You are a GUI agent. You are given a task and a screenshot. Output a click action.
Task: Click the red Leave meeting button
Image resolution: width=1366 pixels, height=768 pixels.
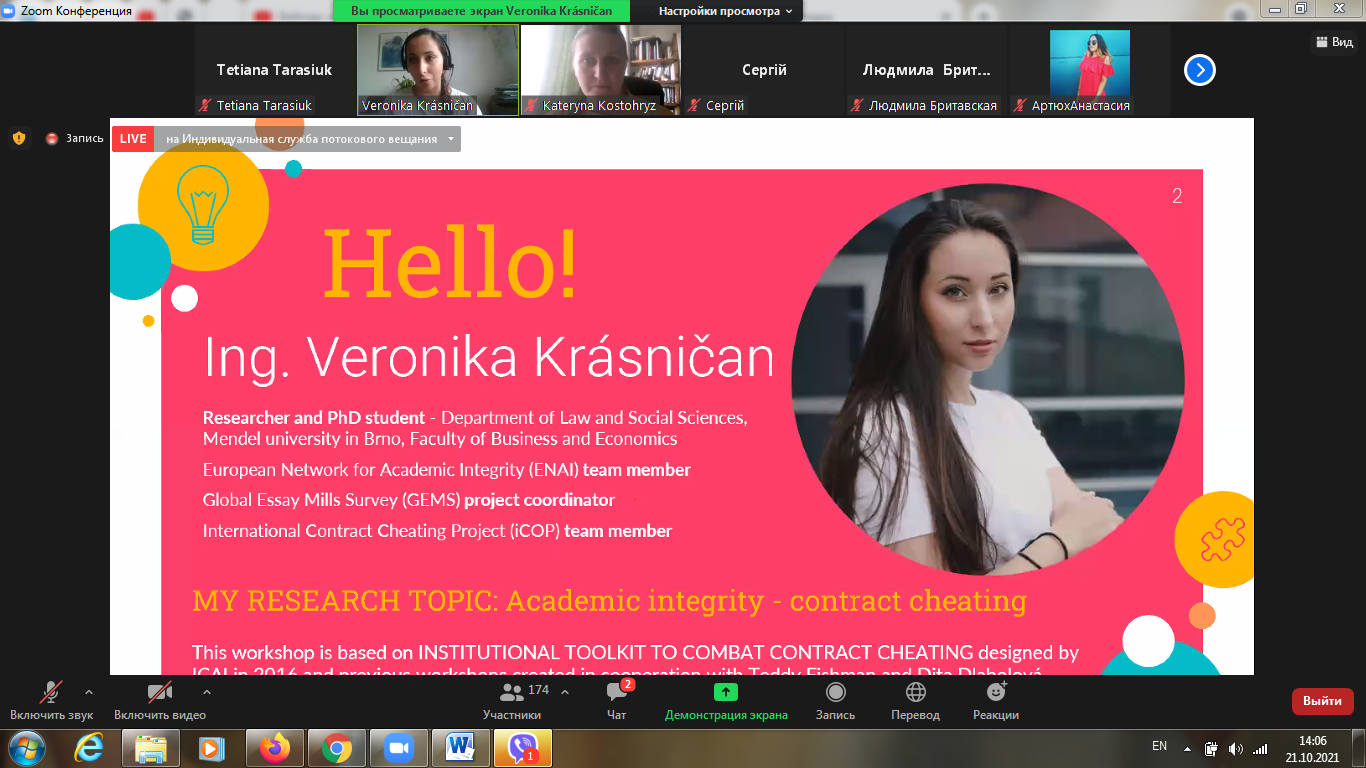pyautogui.click(x=1322, y=701)
